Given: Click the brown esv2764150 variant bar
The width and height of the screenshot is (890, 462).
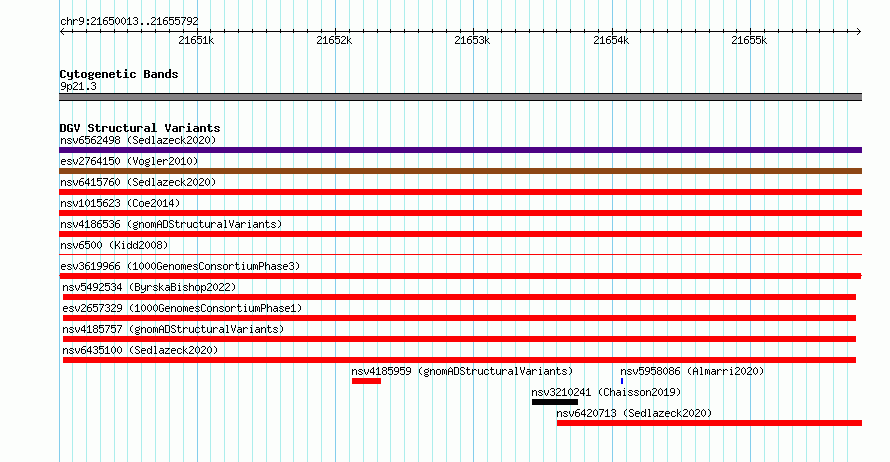Looking at the screenshot, I should (x=460, y=171).
